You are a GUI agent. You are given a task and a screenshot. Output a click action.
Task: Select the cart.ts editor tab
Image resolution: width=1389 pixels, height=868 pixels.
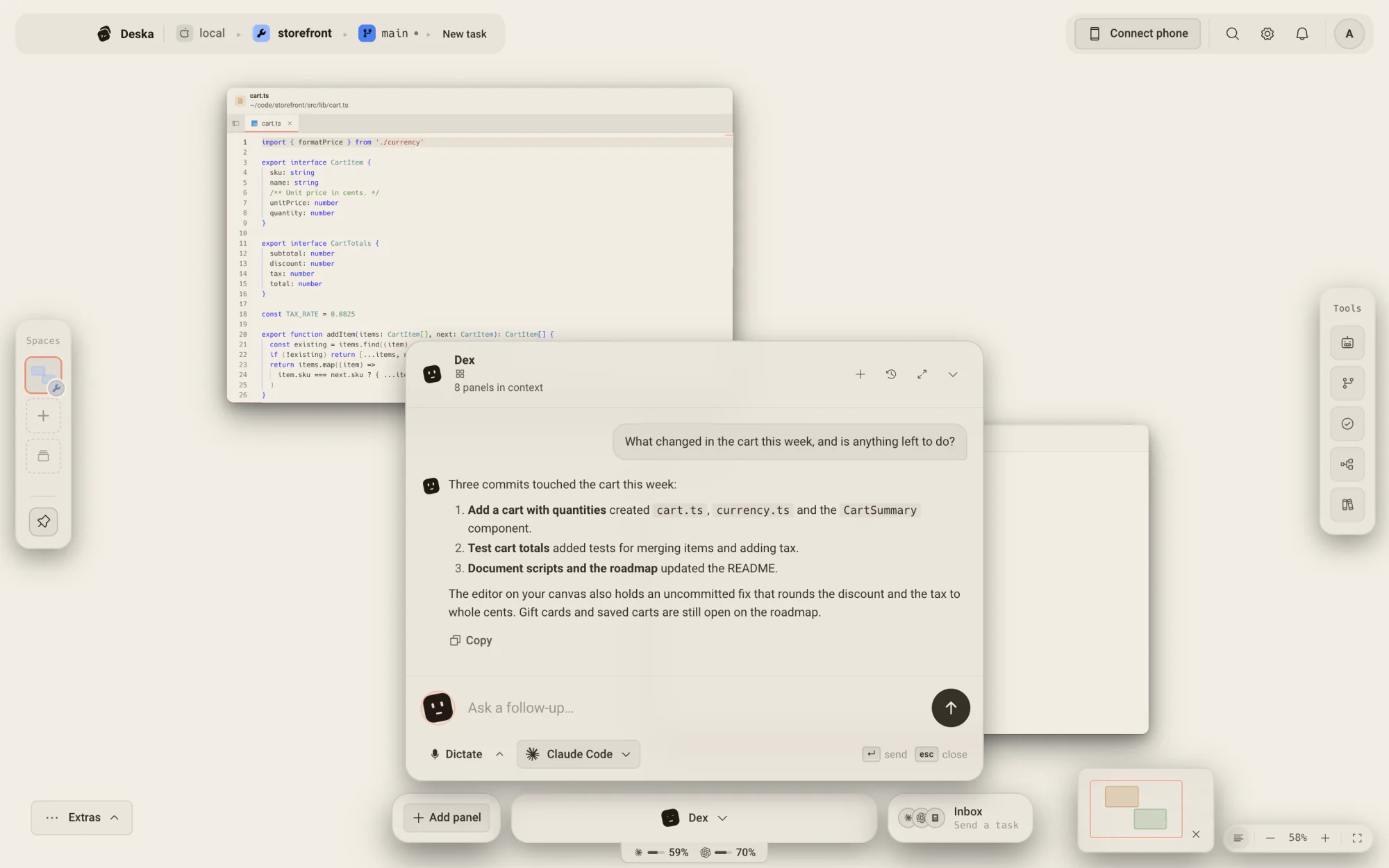[x=271, y=123]
